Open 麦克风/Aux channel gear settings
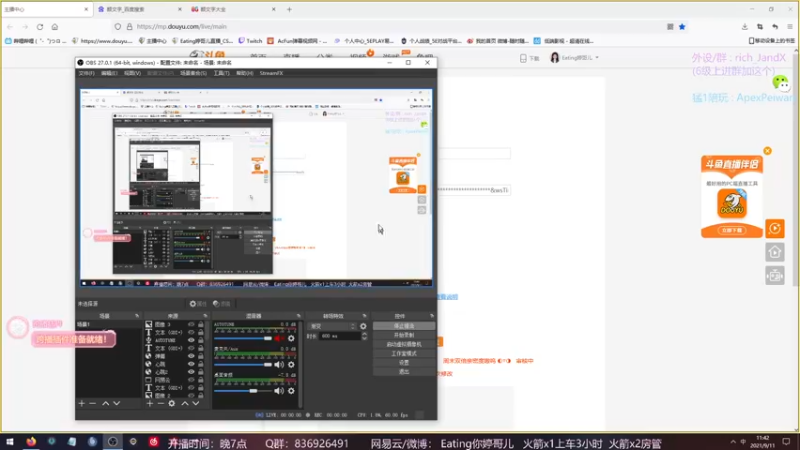 tap(291, 365)
